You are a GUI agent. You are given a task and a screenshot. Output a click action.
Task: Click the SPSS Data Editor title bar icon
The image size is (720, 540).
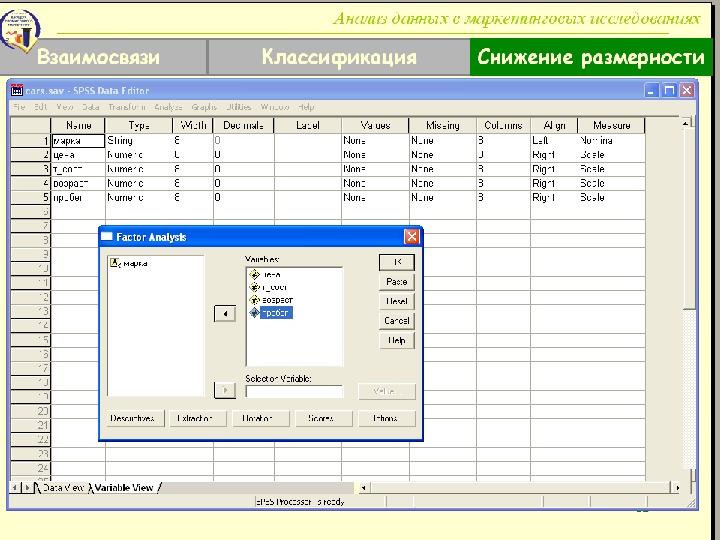pos(17,90)
